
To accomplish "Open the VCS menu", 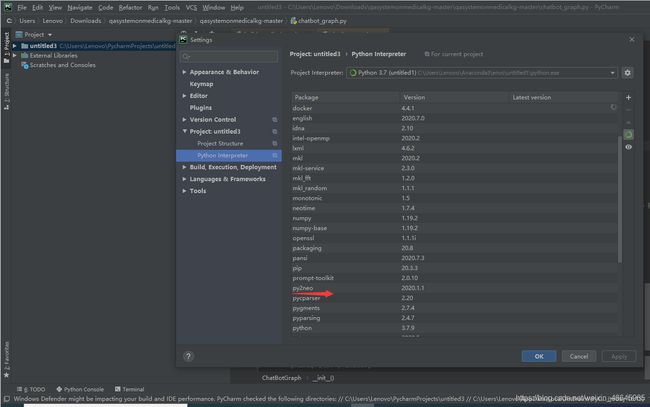I will pos(191,7).
